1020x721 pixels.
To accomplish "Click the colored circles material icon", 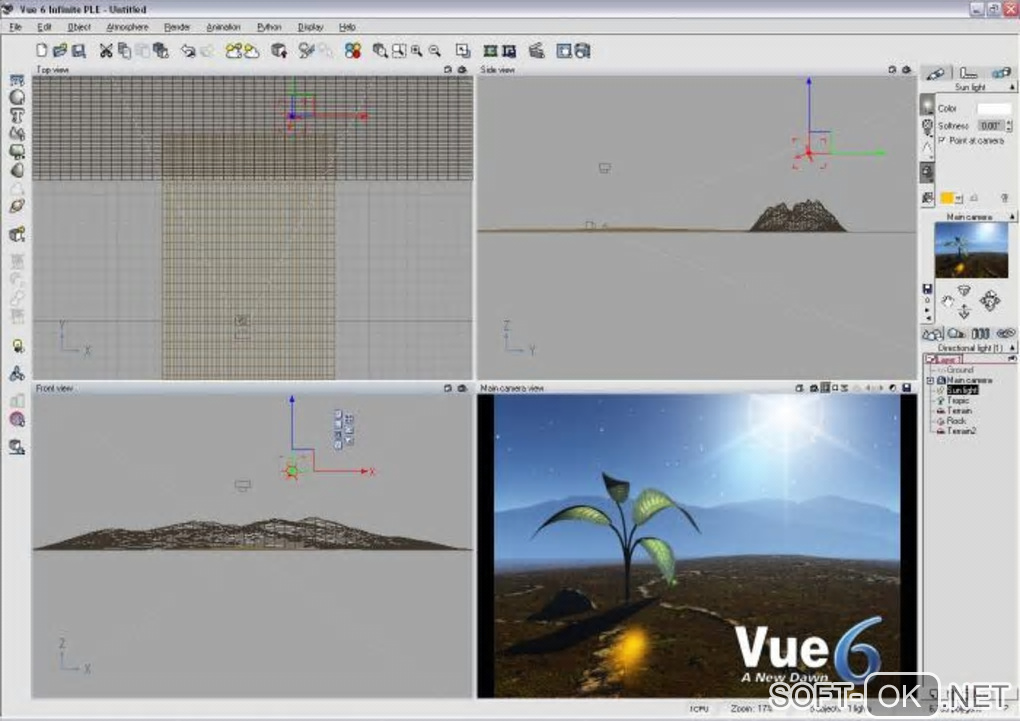I will tap(353, 51).
